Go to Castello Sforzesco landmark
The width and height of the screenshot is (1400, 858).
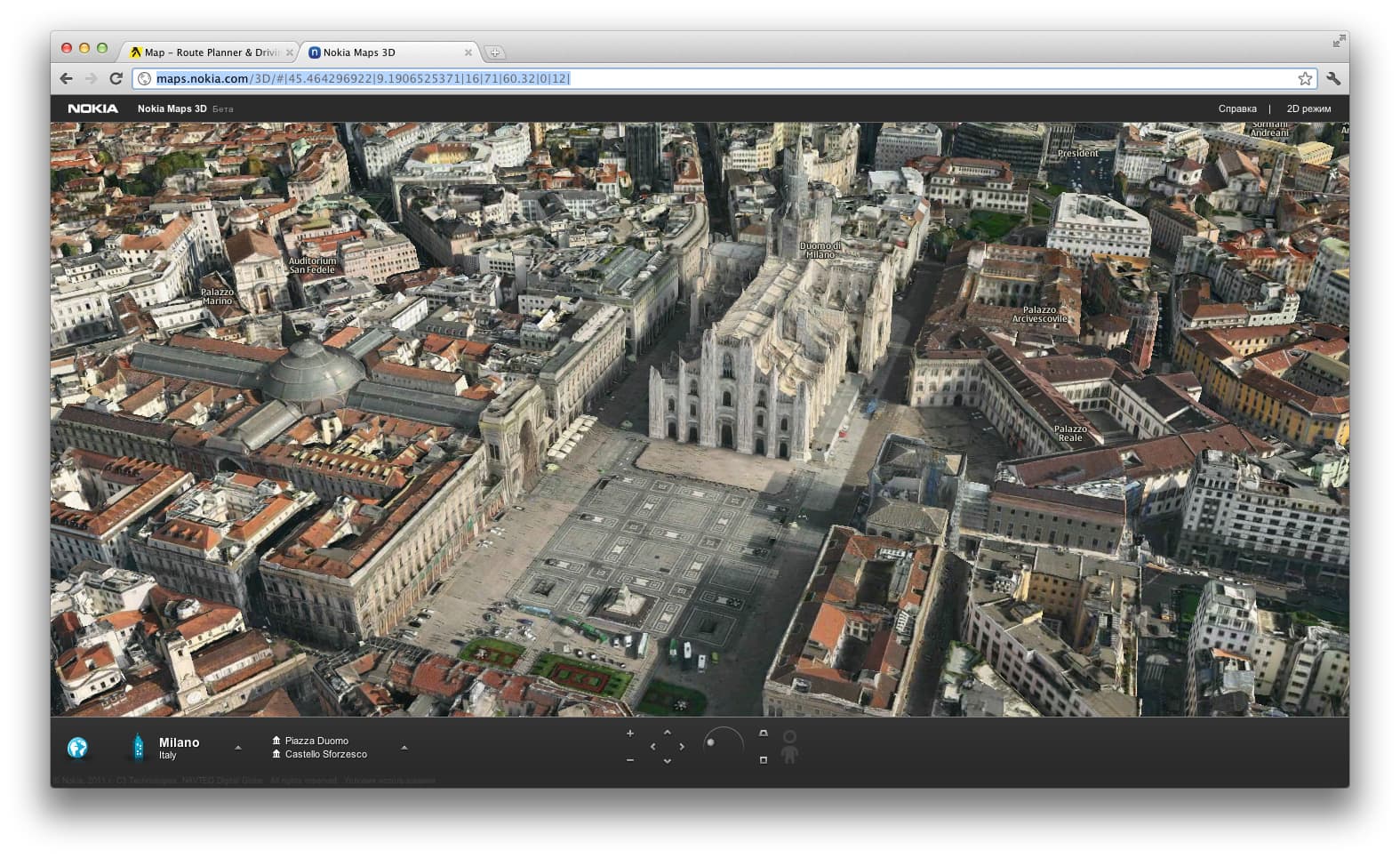(325, 754)
